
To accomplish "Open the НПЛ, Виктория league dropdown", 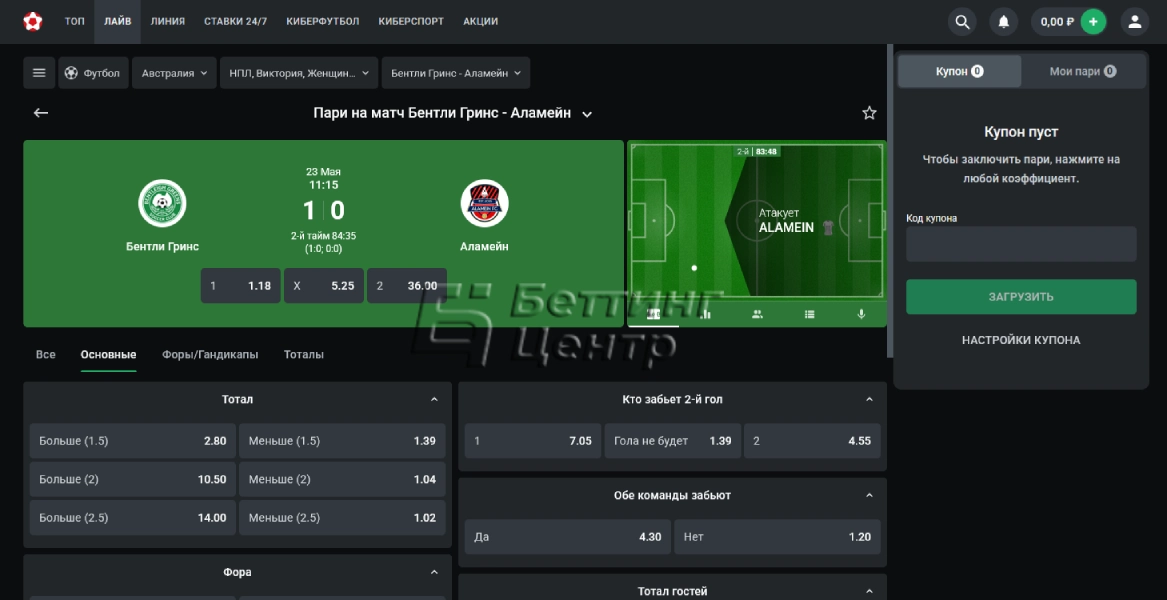I will [298, 73].
